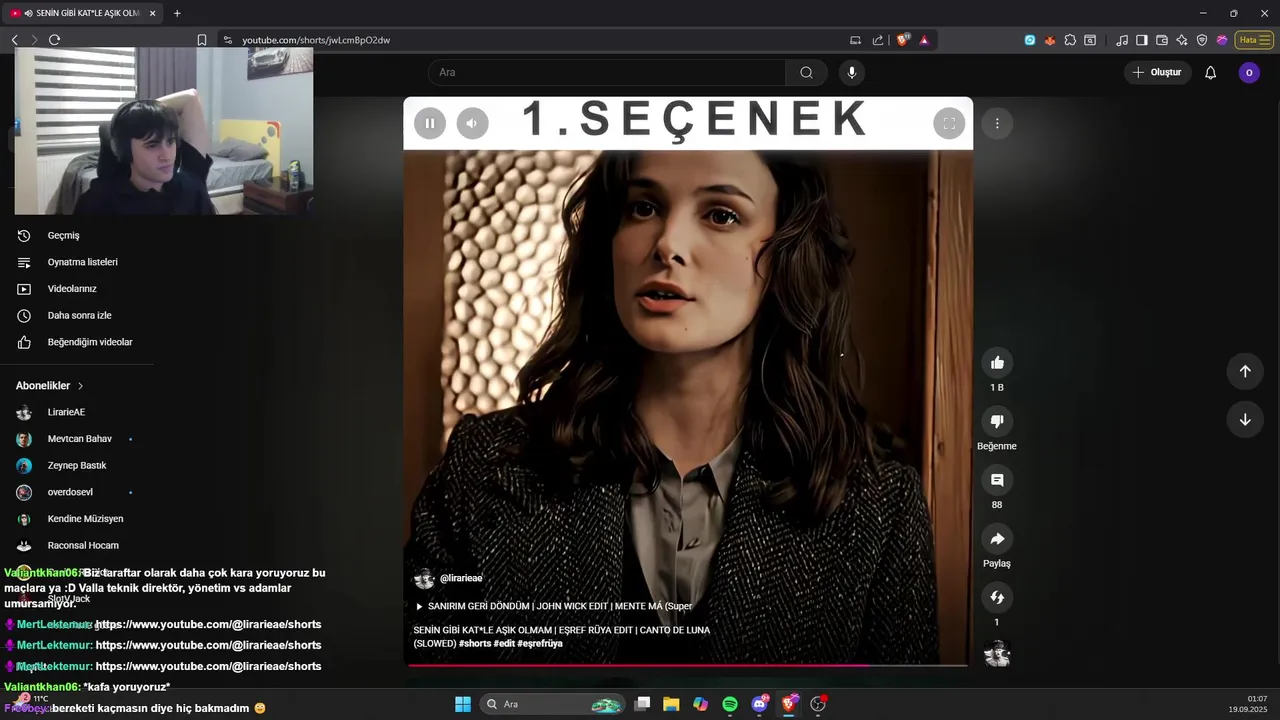Open Oynatma listeleri in sidebar
The image size is (1280, 720).
84,262
